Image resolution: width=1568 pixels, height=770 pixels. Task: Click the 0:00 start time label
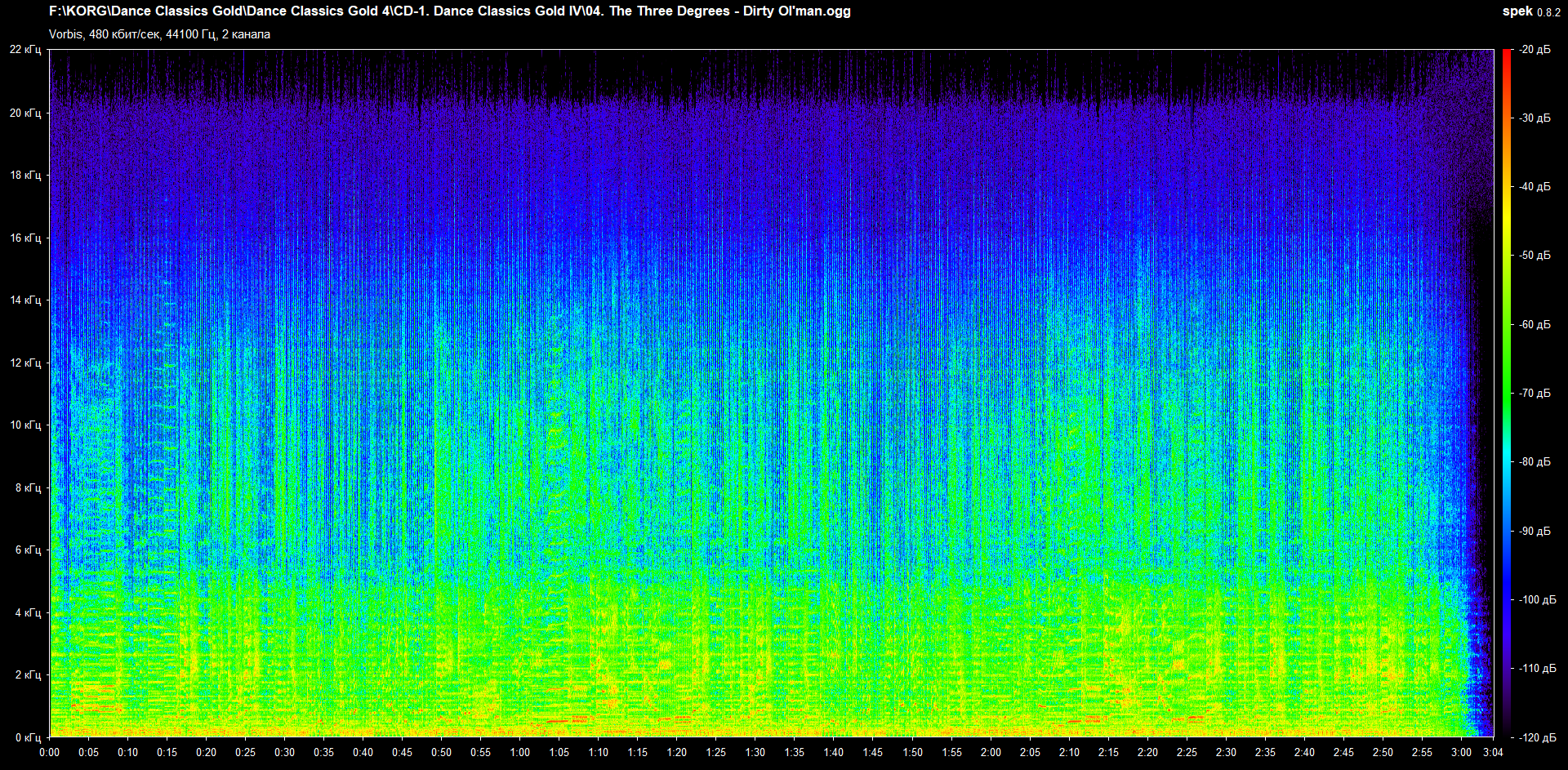point(49,752)
